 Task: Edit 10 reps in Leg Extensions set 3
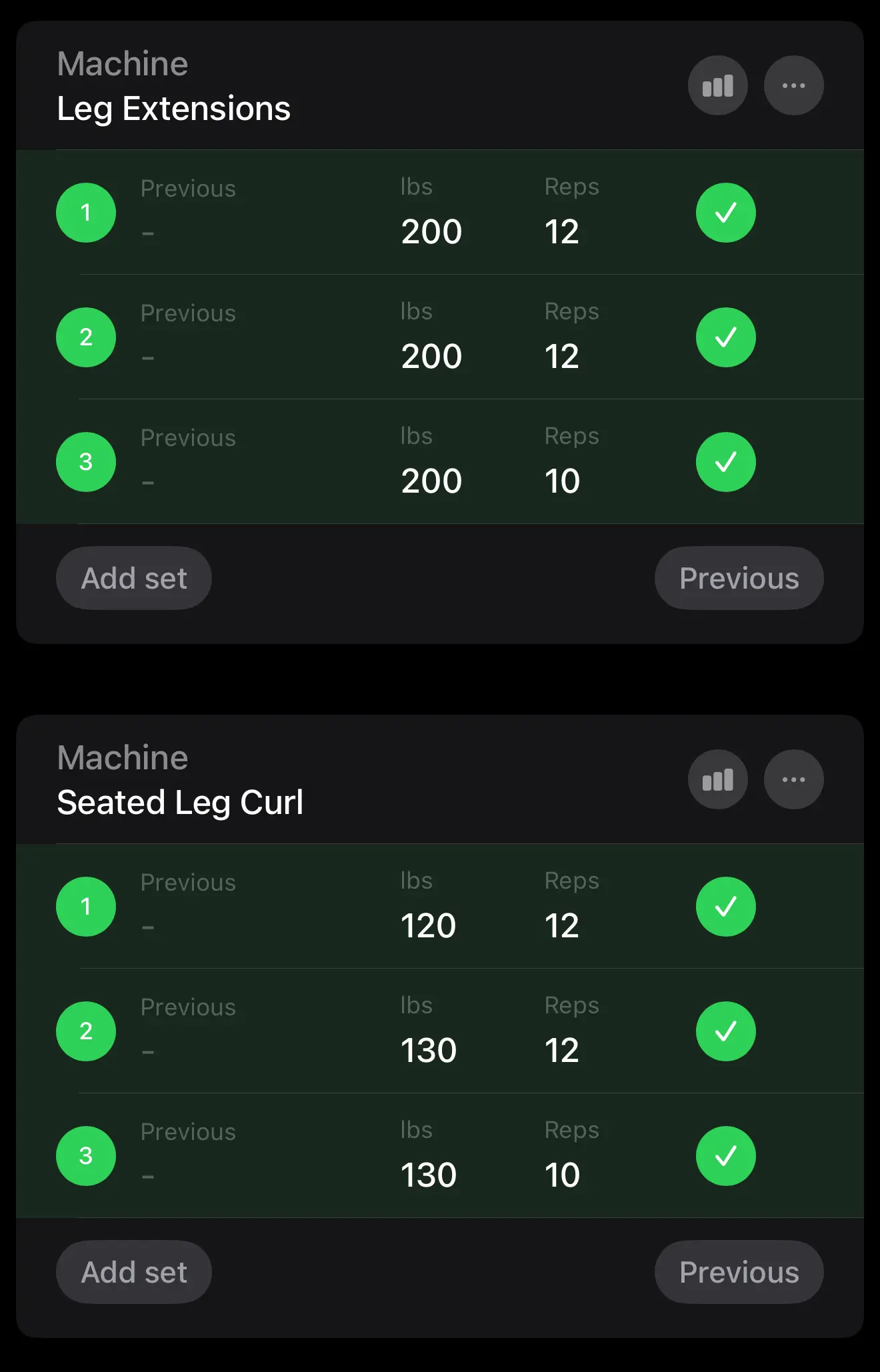(x=562, y=481)
